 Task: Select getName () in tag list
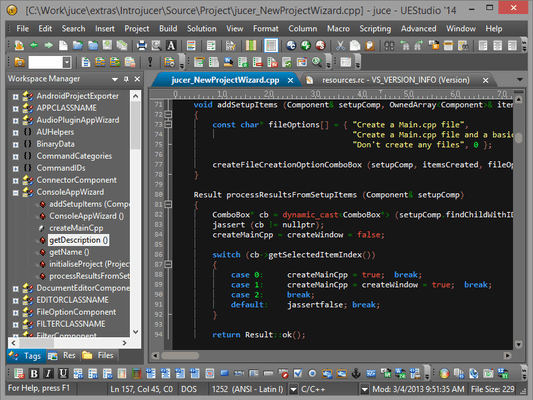coord(69,252)
